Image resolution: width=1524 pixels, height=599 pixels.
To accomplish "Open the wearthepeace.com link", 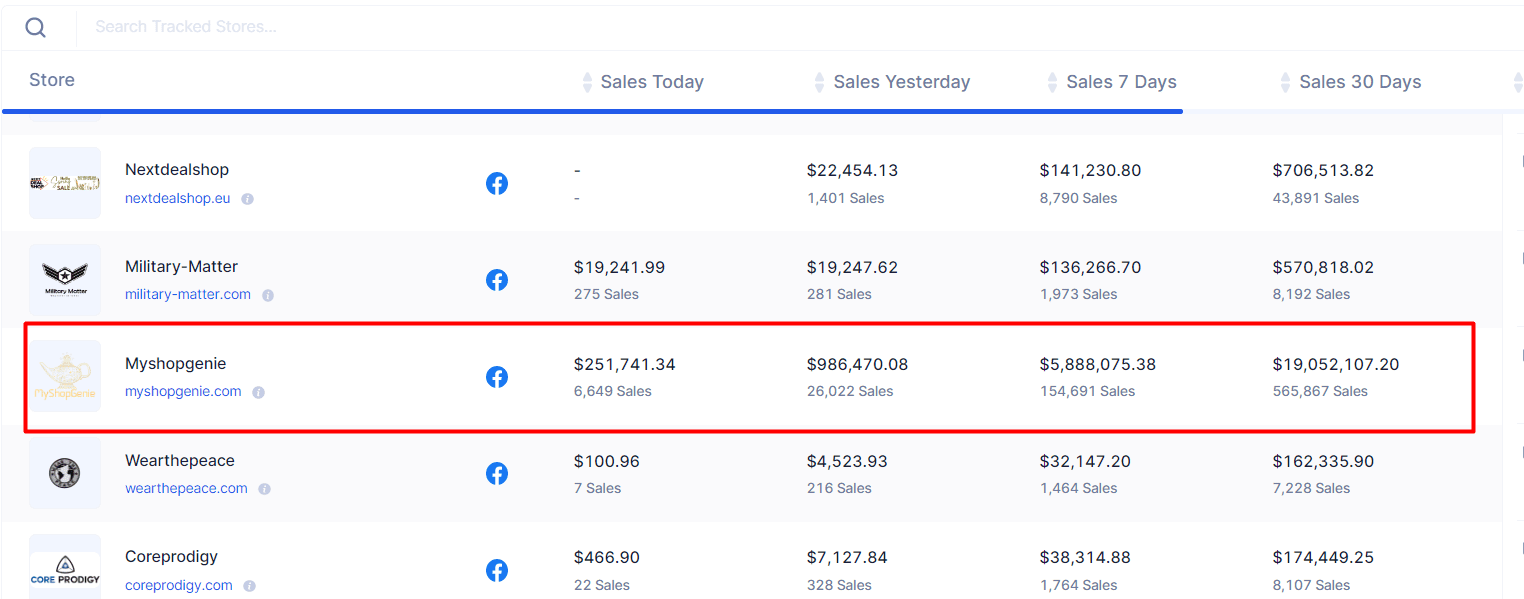I will tap(186, 489).
